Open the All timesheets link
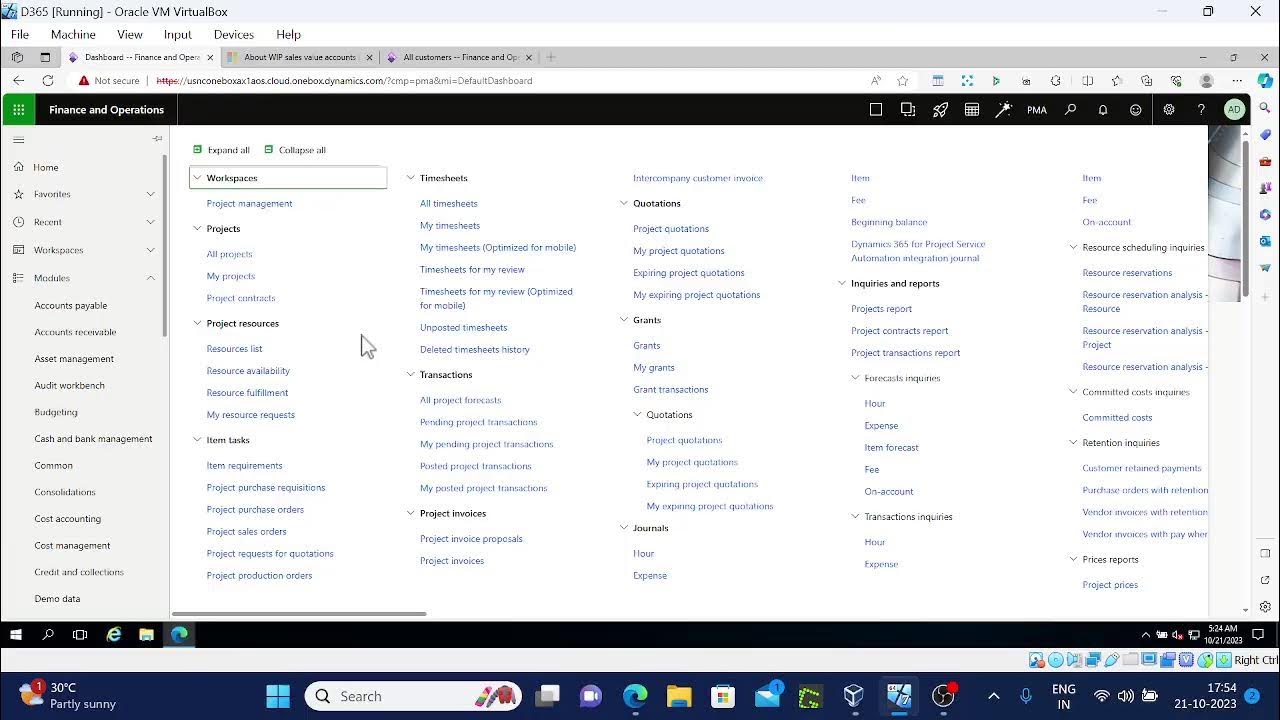Image resolution: width=1280 pixels, height=720 pixels. click(448, 204)
